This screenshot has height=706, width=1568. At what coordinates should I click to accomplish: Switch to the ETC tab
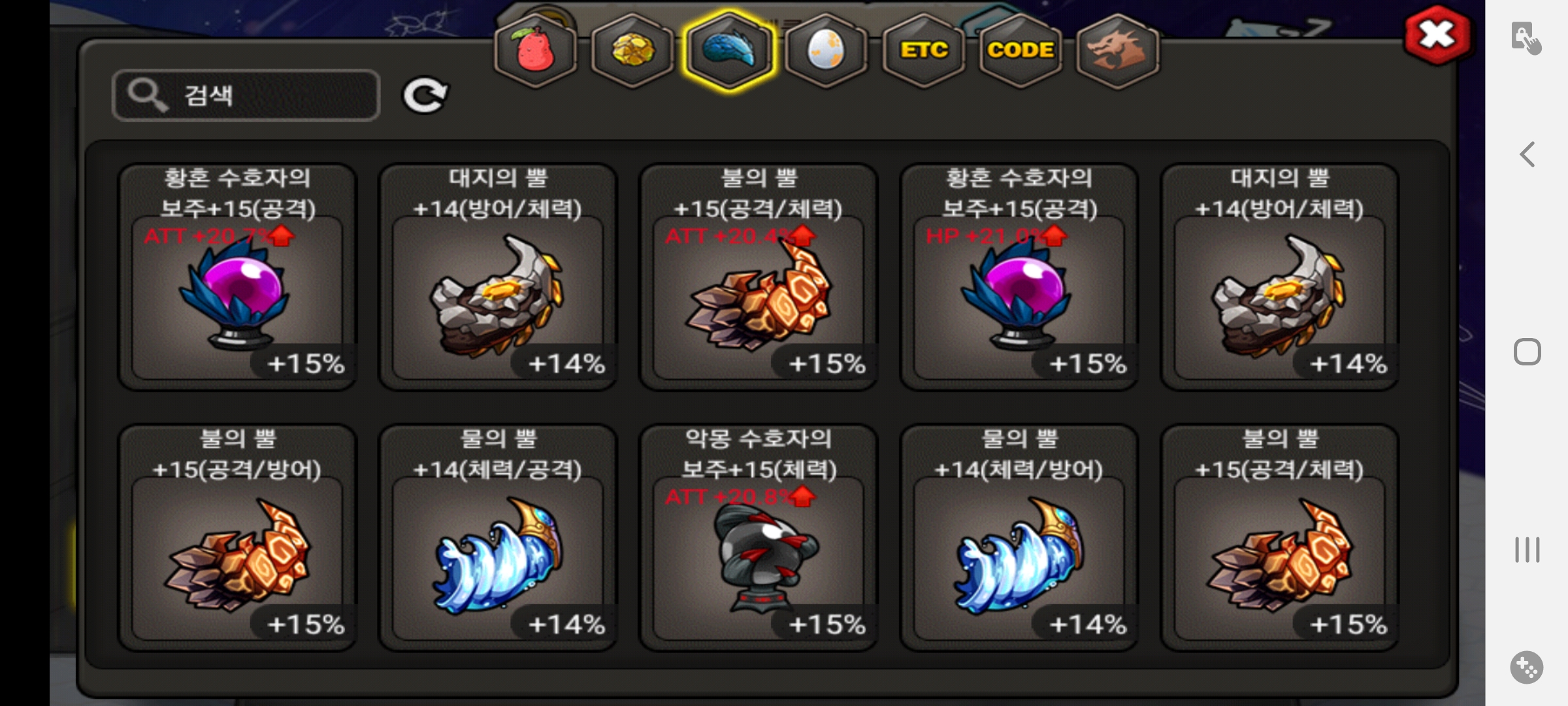click(x=924, y=51)
